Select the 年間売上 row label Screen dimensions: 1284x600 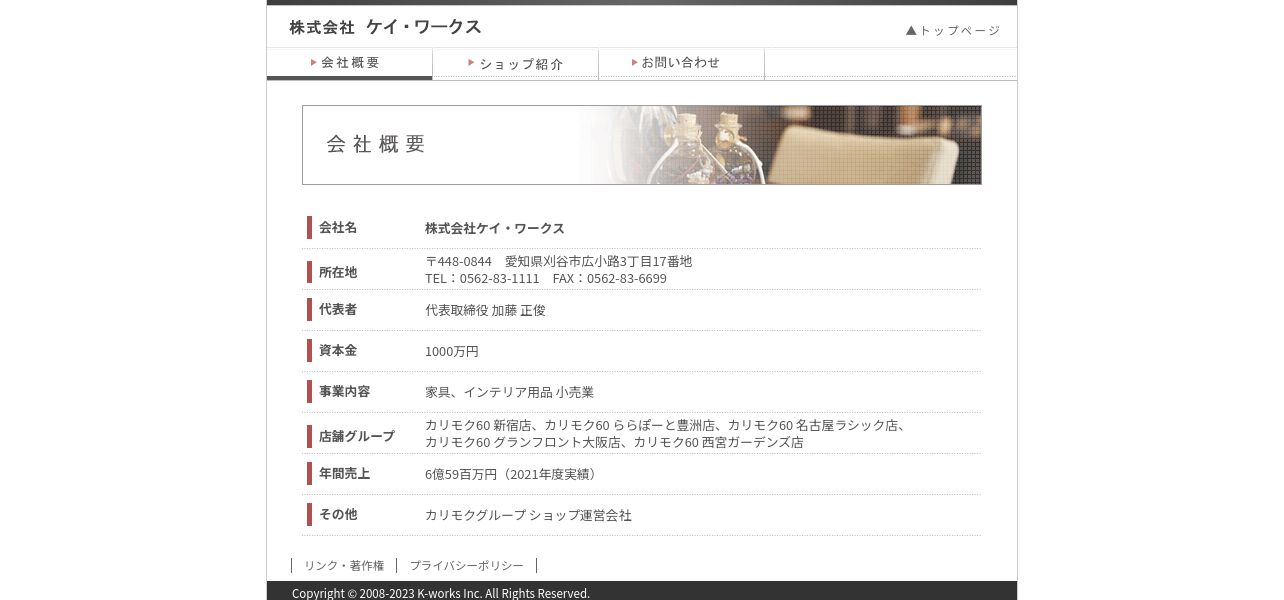point(344,473)
